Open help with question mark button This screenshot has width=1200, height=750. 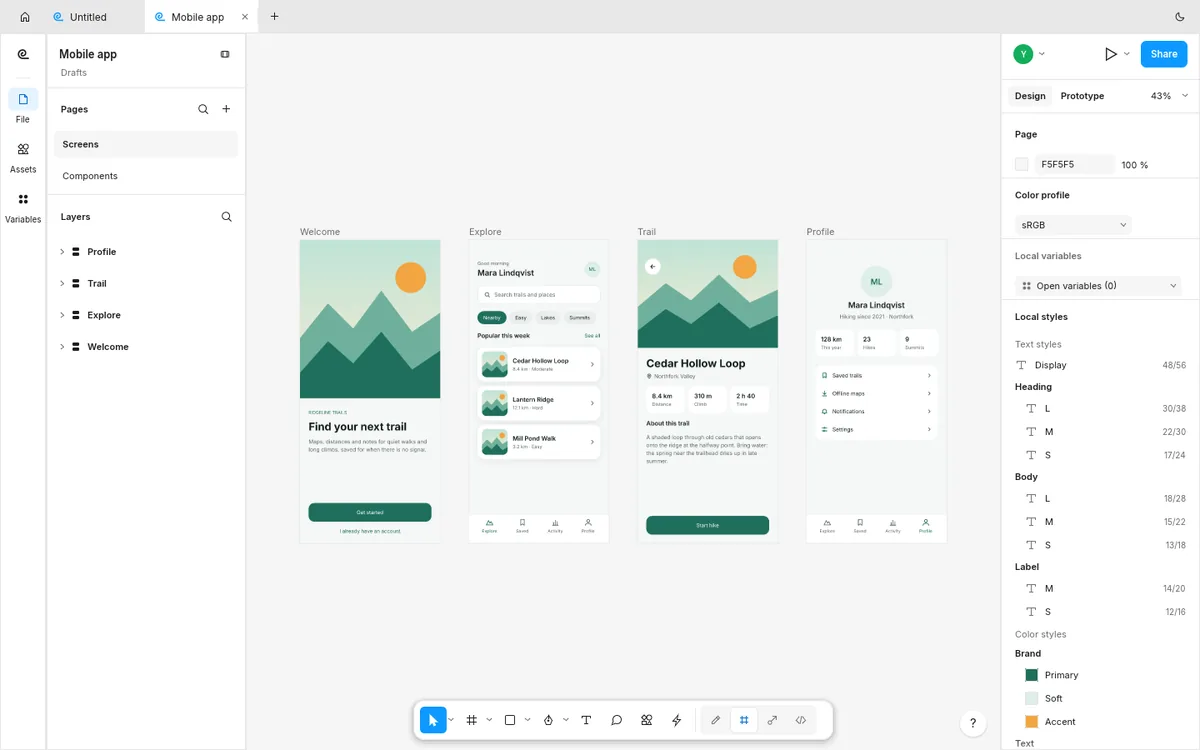point(973,723)
